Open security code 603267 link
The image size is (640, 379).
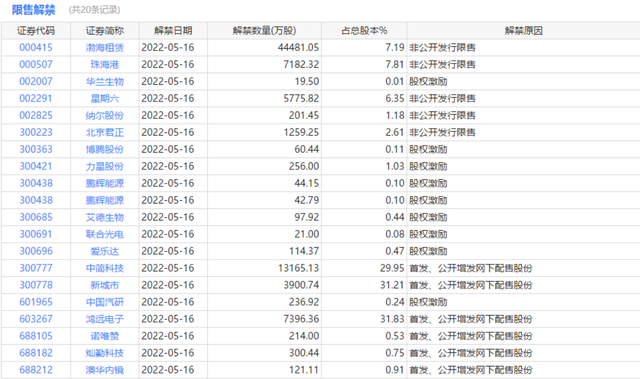click(36, 319)
